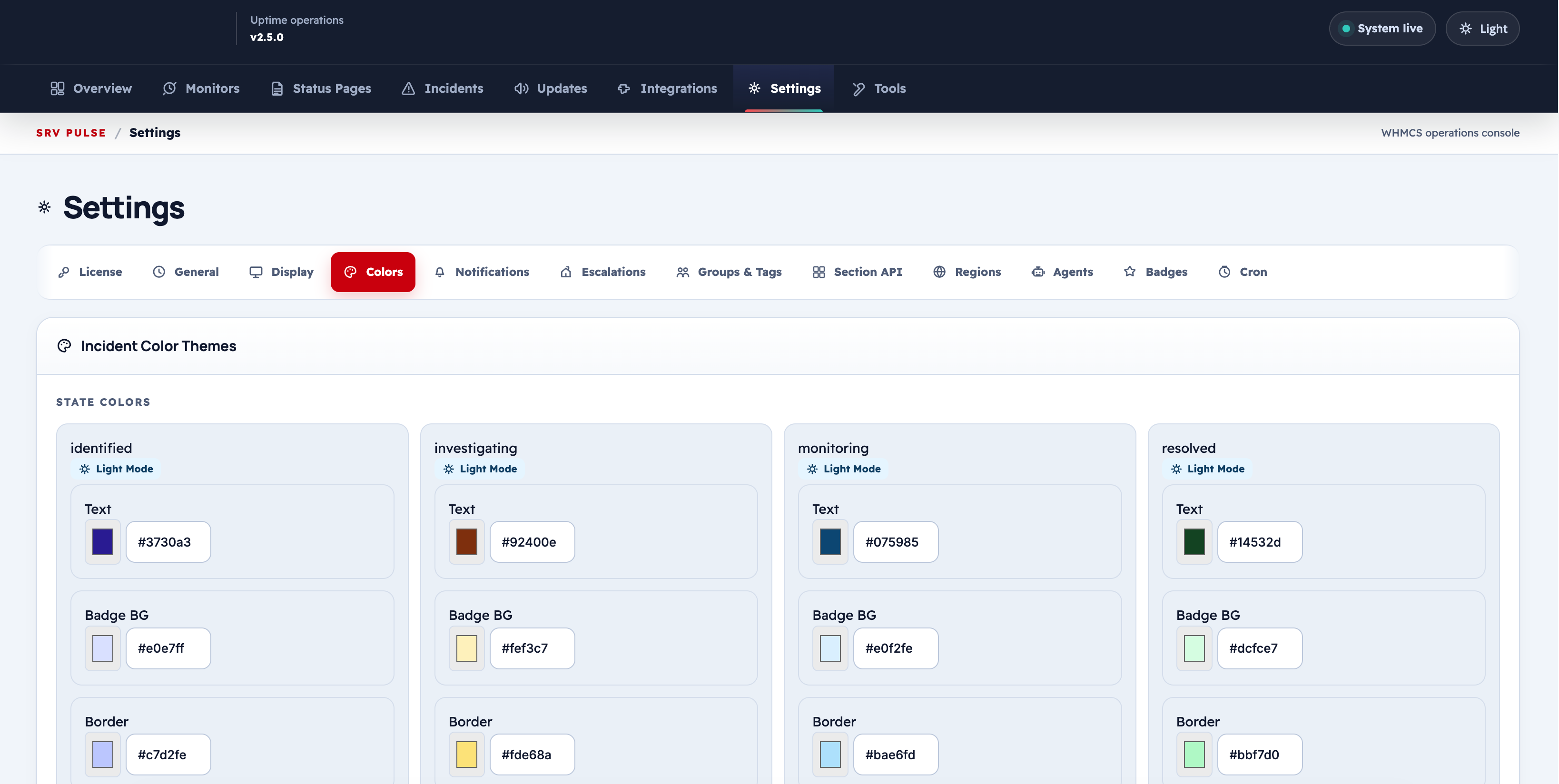Click the monitoring Border hex field #bae6fd

tap(896, 755)
